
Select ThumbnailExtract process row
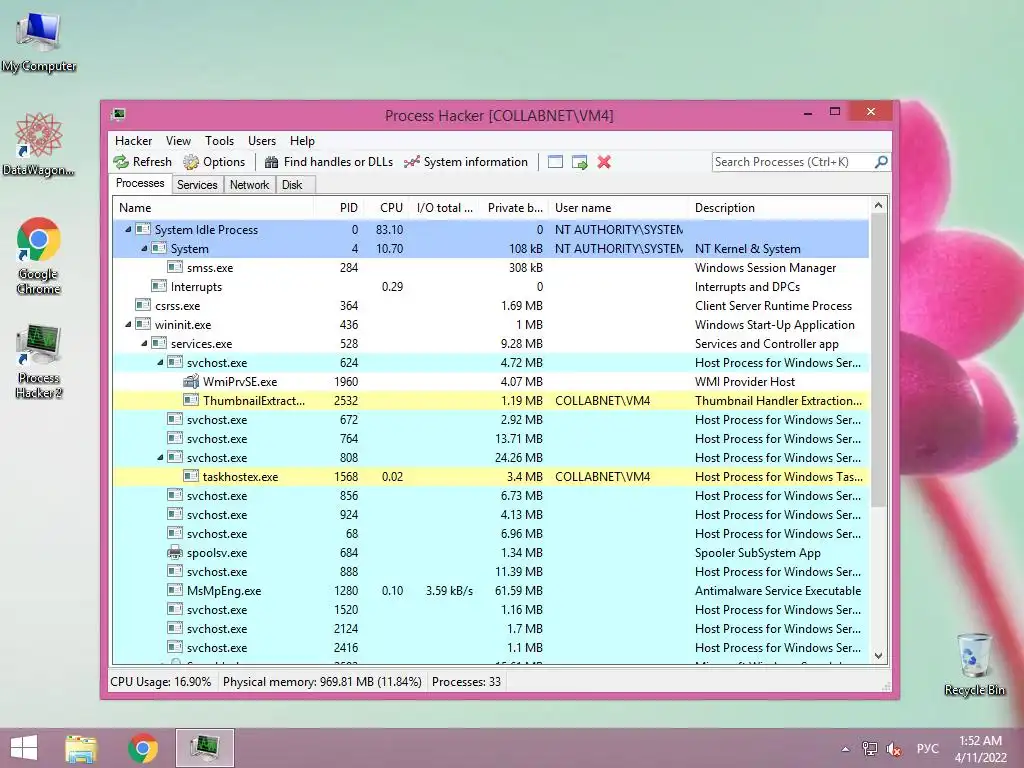point(491,400)
